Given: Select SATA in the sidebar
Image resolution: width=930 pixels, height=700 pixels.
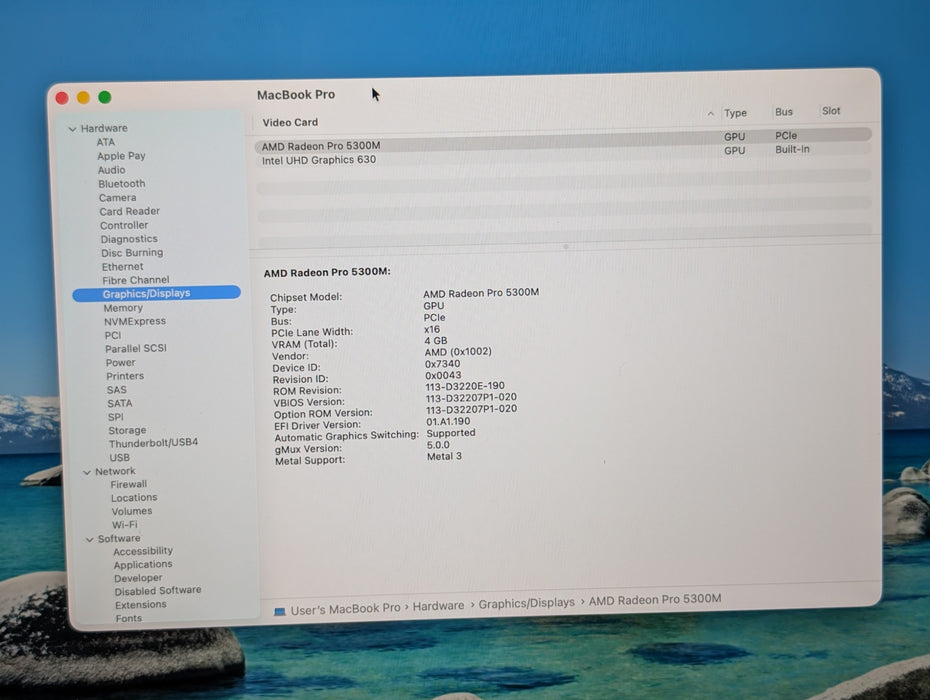Looking at the screenshot, I should point(120,403).
